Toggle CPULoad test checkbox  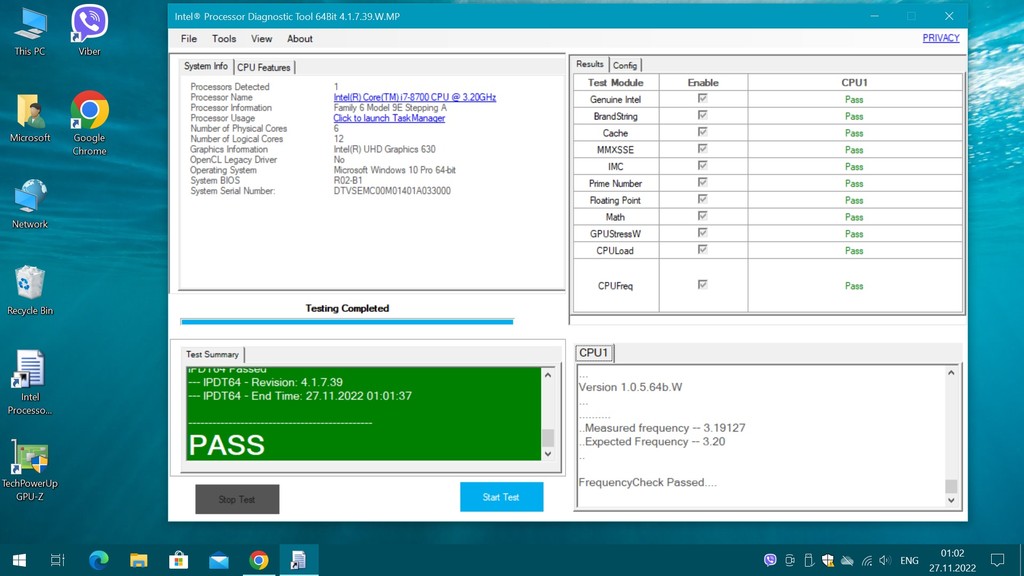click(703, 250)
